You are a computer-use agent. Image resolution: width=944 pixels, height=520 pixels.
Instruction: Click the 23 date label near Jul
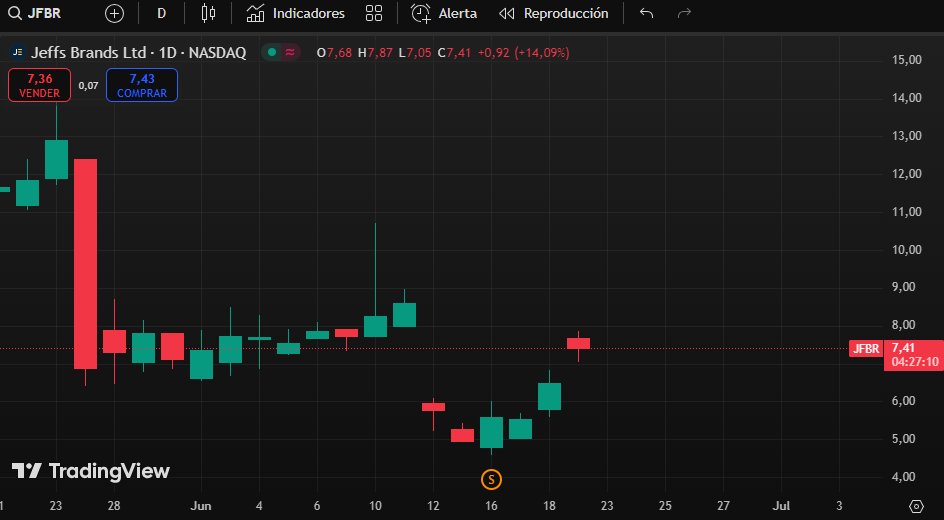[x=607, y=506]
